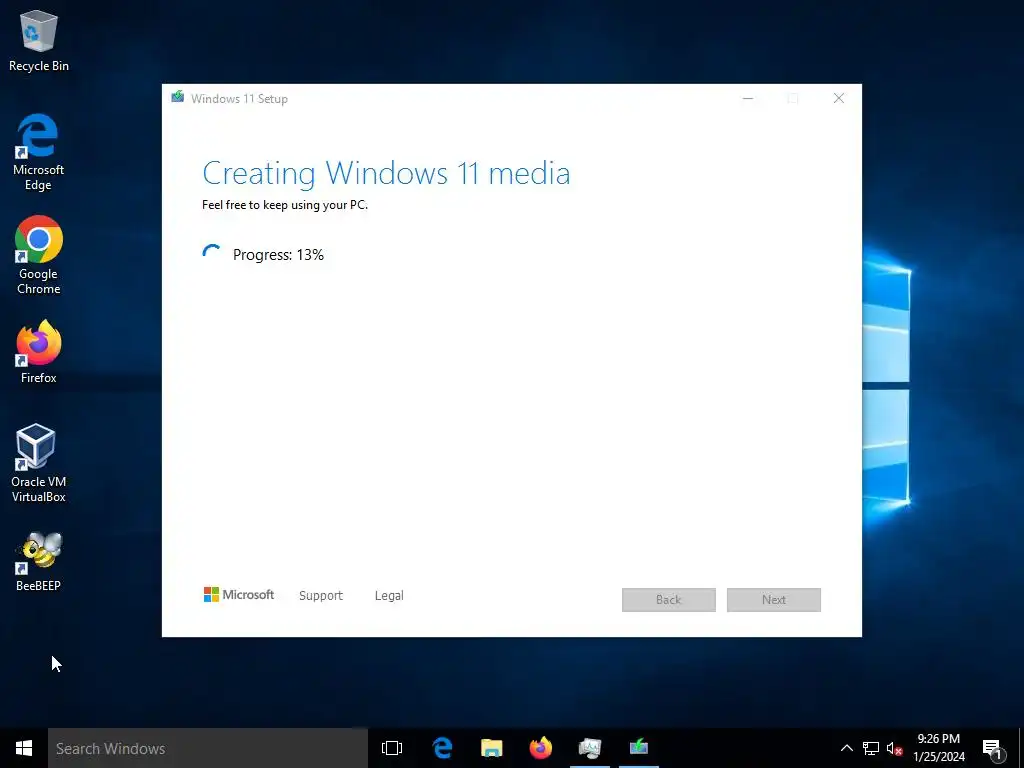Open the Recycle Bin desktop icon

39,40
